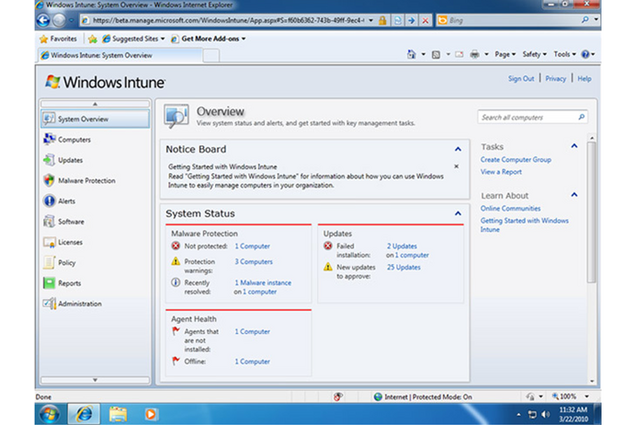The height and width of the screenshot is (426, 640).
Task: Open the Help question mark menu
Action: 588,54
